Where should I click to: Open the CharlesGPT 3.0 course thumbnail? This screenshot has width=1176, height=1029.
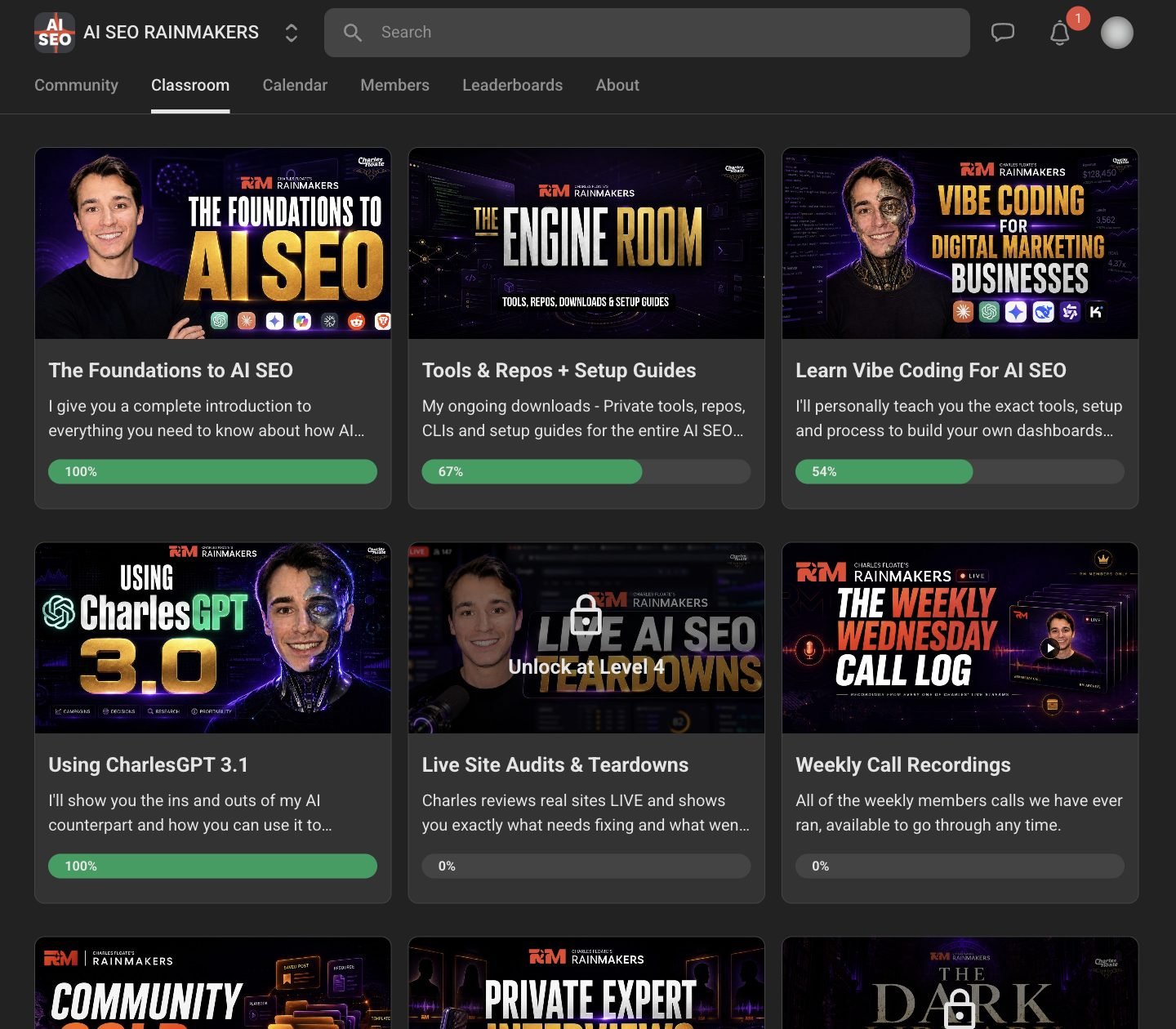click(213, 638)
